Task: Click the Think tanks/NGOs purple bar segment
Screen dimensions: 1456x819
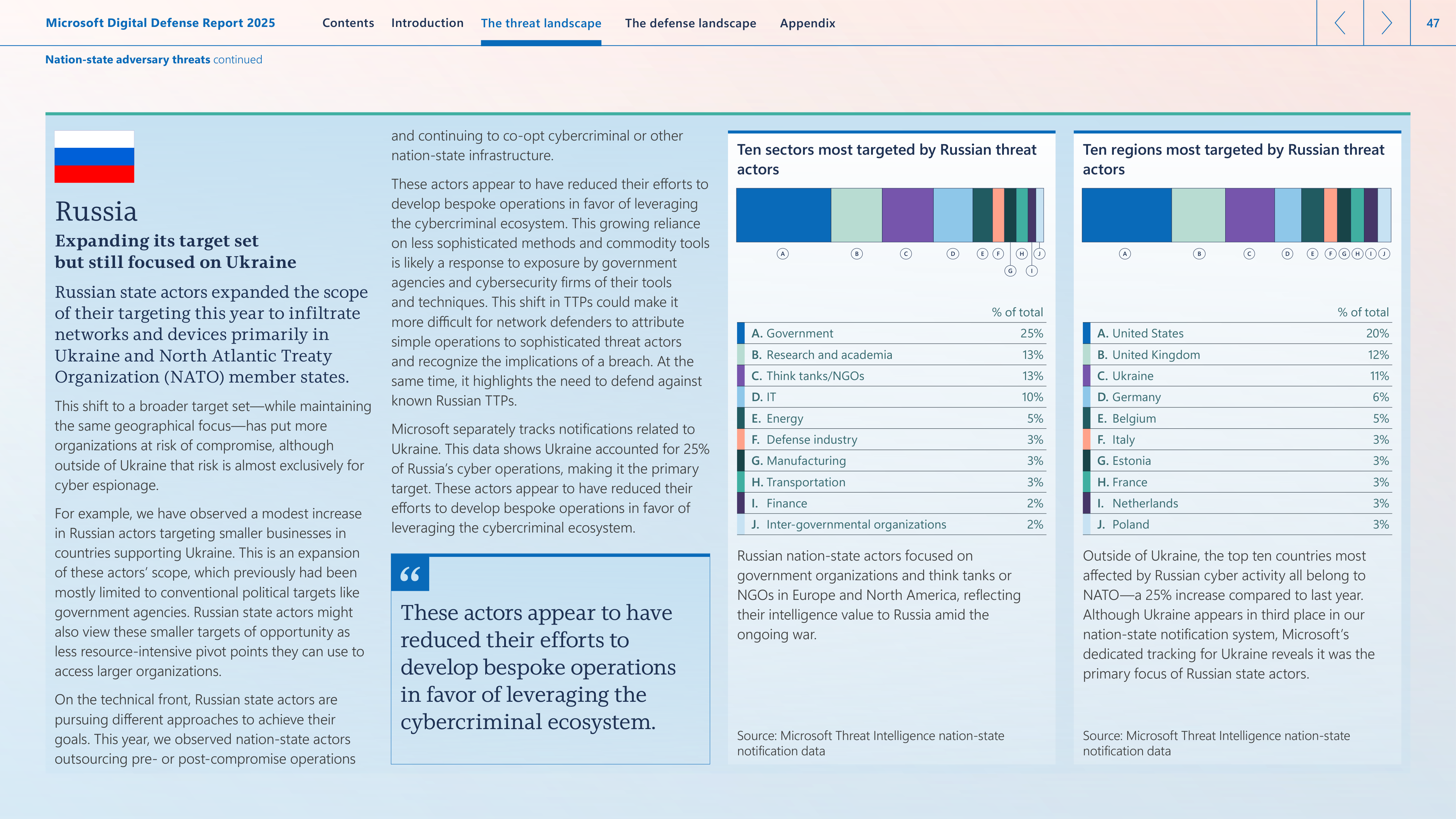Action: (x=907, y=215)
